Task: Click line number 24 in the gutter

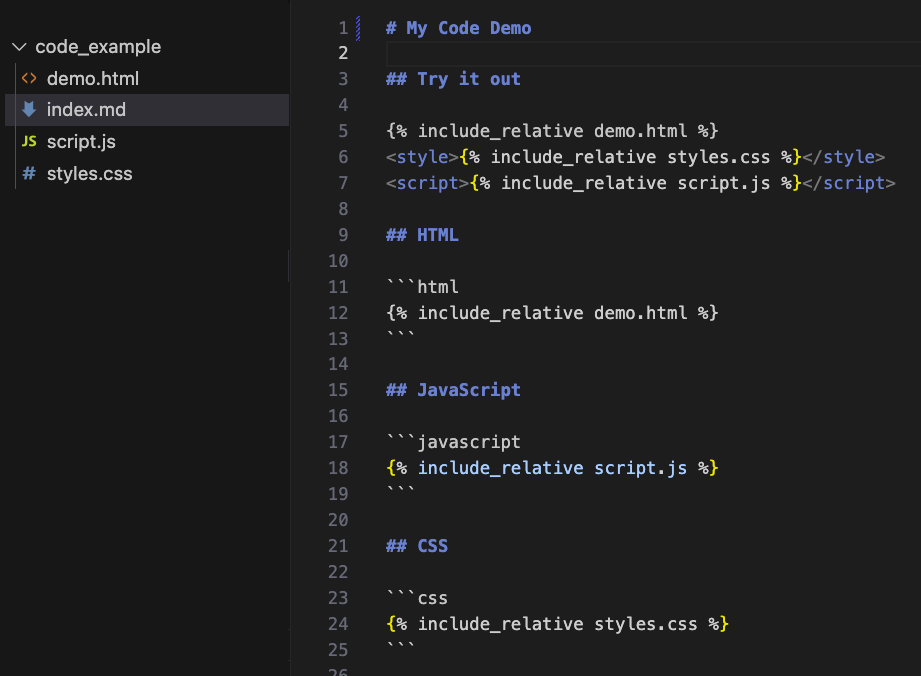Action: pyautogui.click(x=338, y=624)
